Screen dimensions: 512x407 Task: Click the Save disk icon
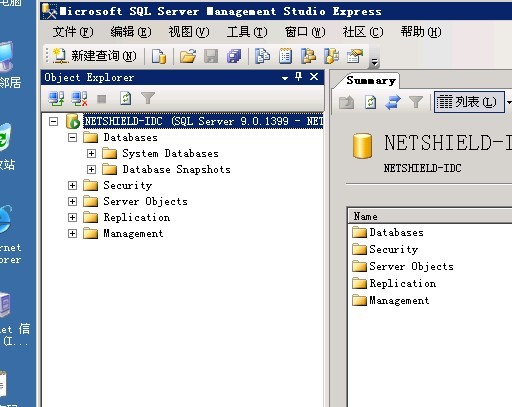(x=211, y=56)
